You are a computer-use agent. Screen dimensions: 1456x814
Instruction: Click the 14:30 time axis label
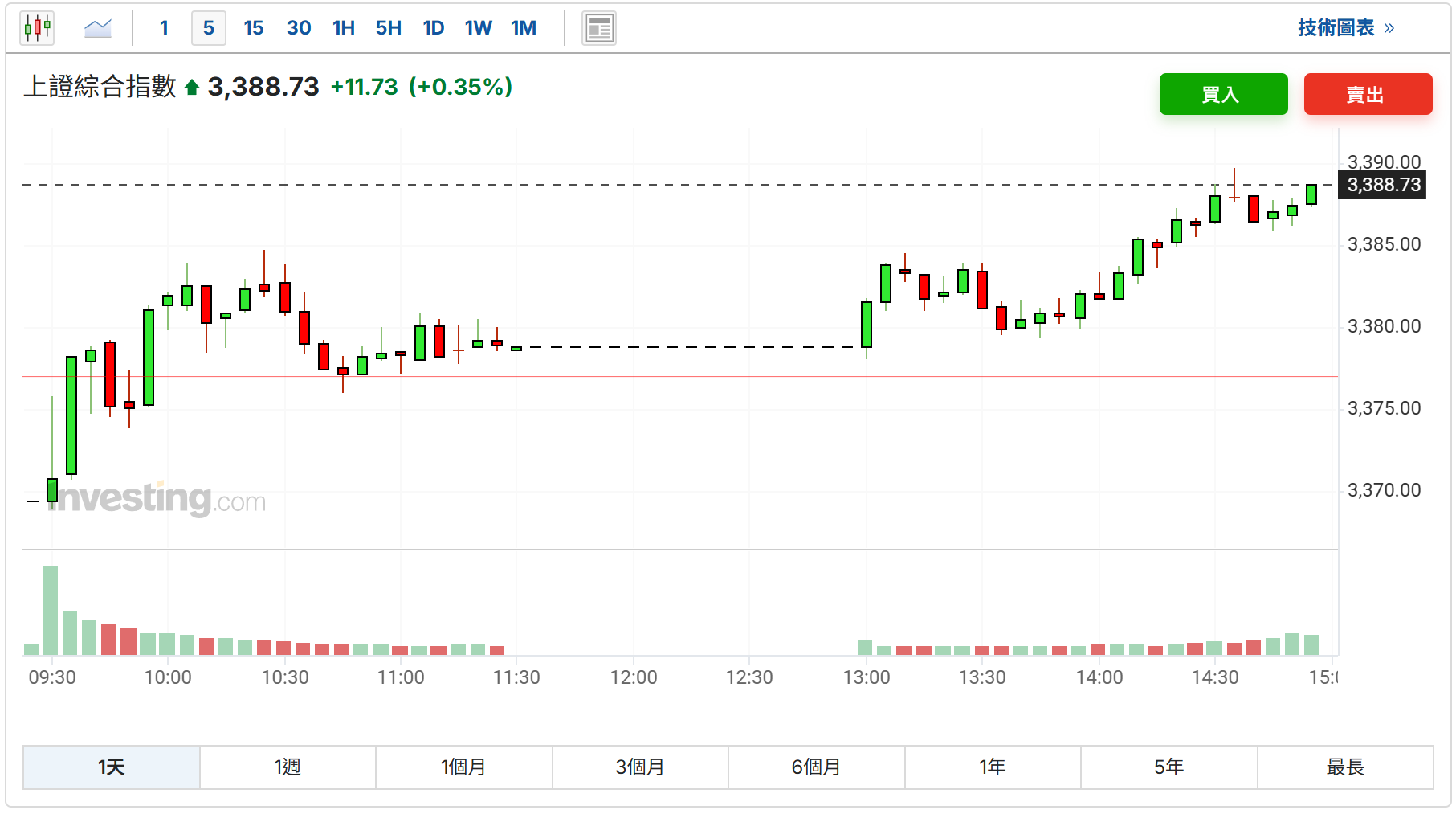point(1215,677)
